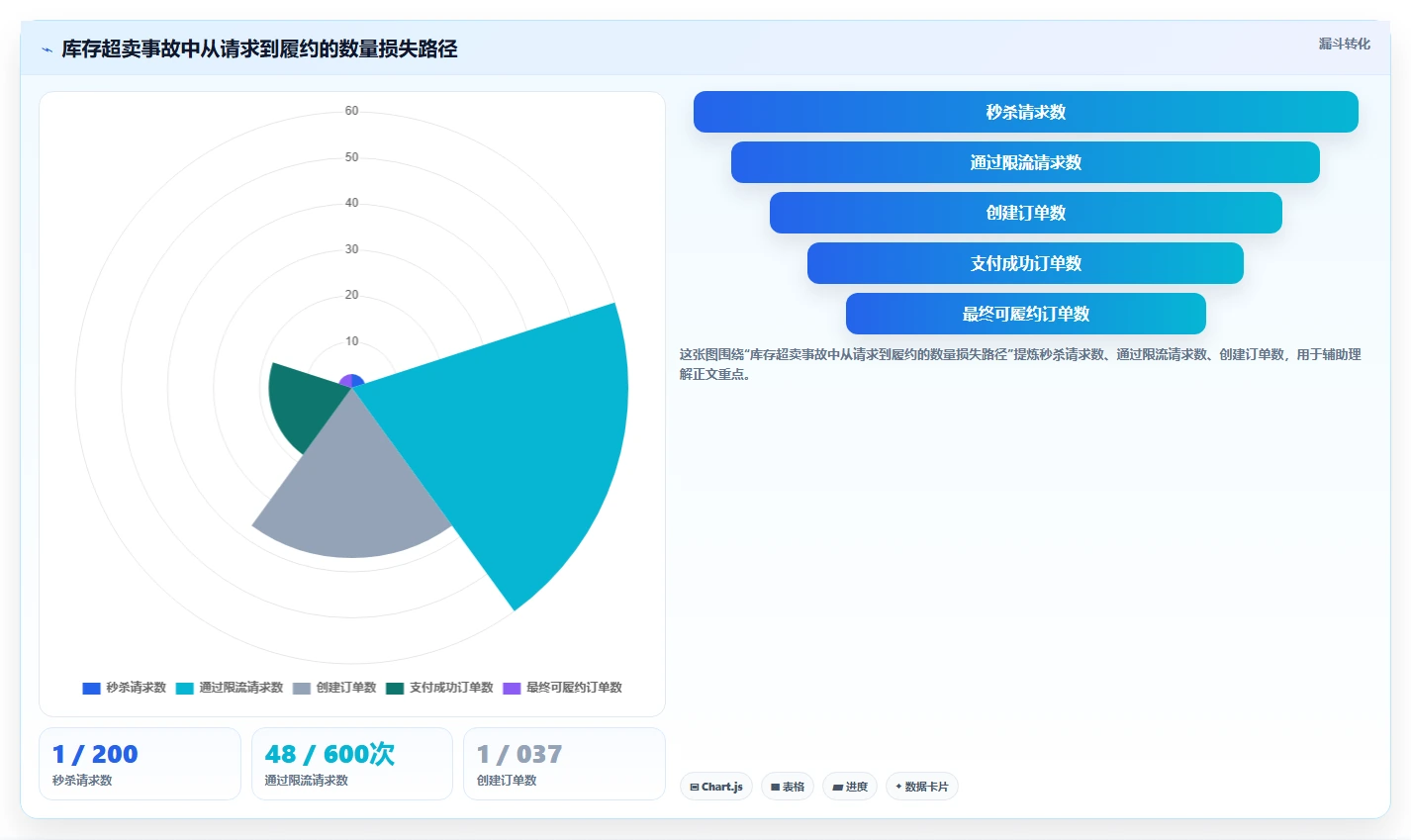Click the Chart.js tag
This screenshot has width=1411, height=840.
[716, 787]
